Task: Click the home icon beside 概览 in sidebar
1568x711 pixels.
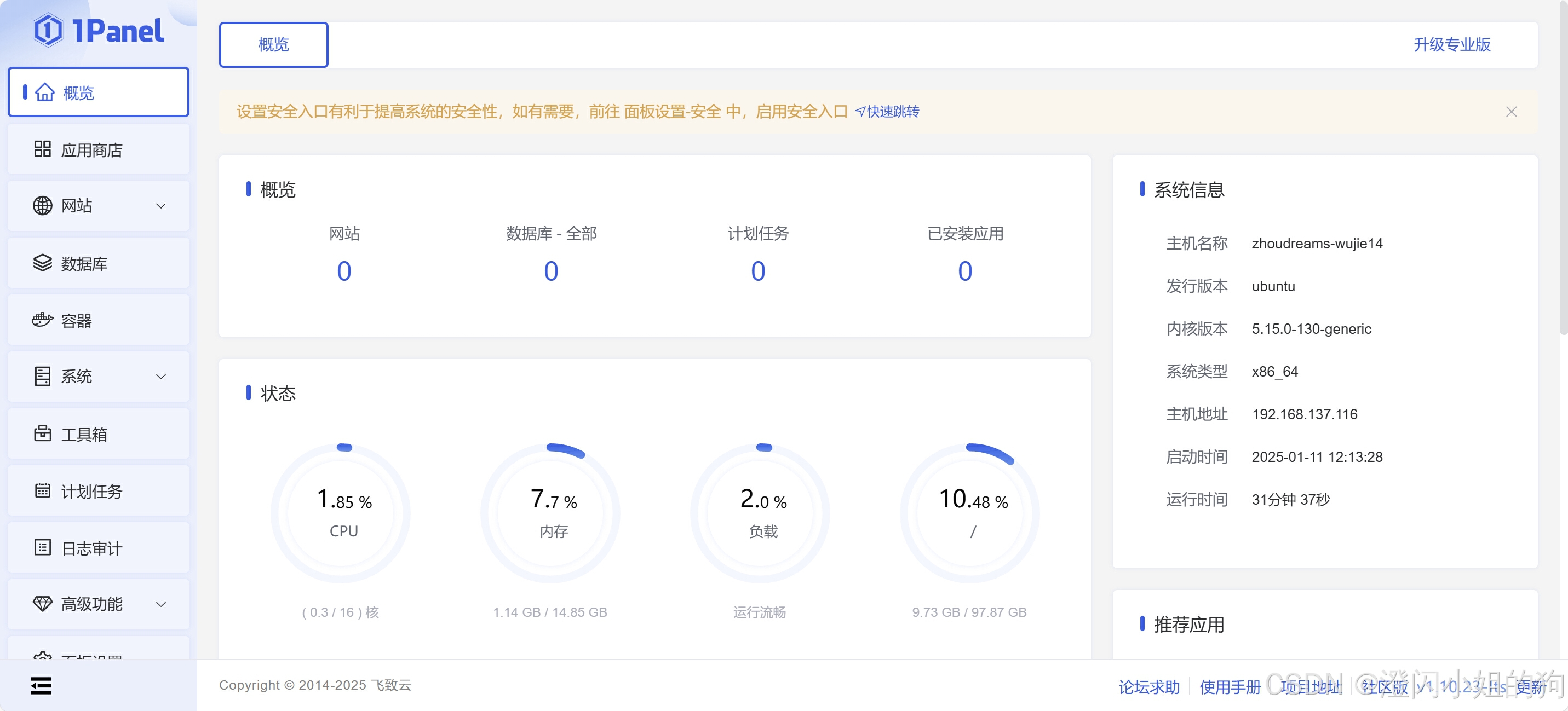Action: [x=44, y=93]
